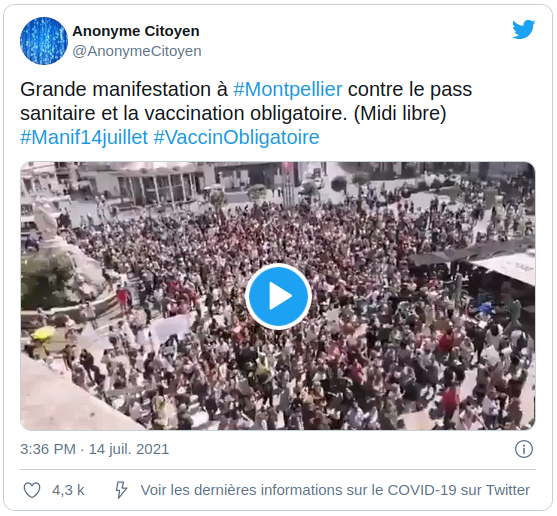The image size is (557, 516).
Task: Click the Twitter bird logo
Action: [x=523, y=29]
